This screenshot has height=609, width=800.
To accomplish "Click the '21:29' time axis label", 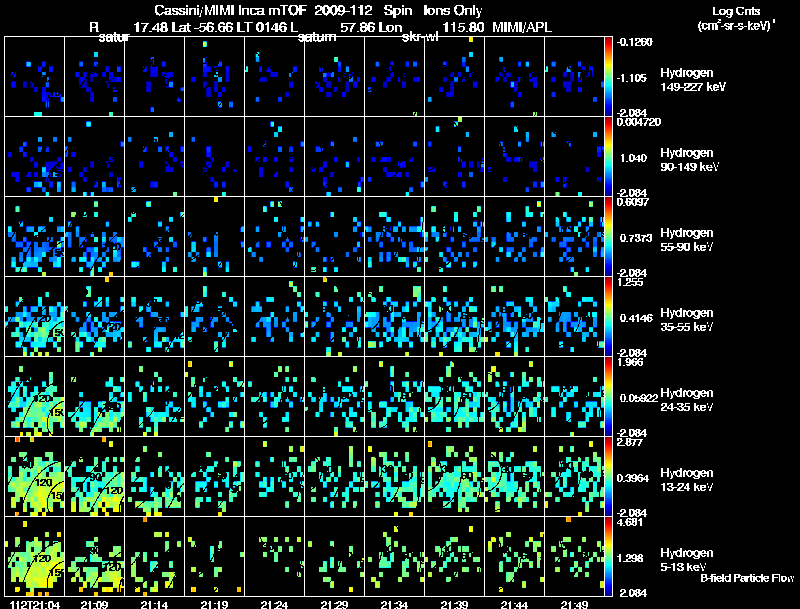I will (334, 604).
